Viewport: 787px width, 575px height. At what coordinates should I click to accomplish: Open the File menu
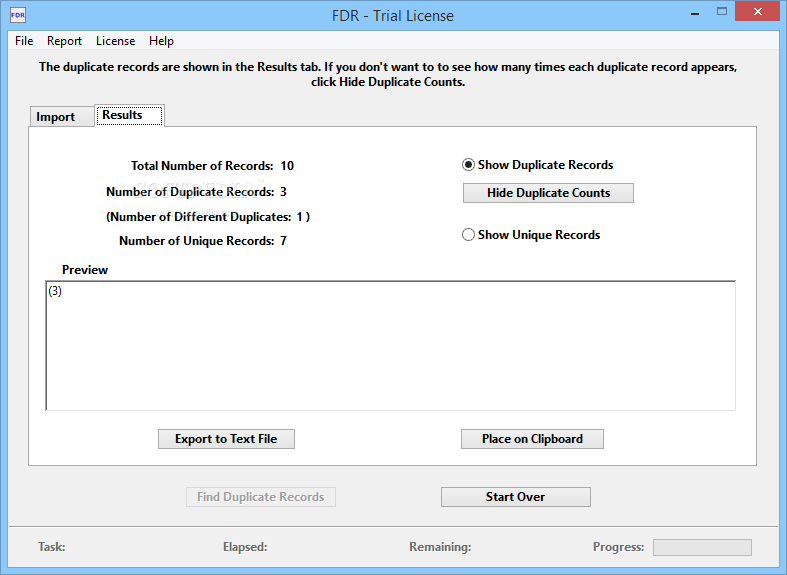click(x=24, y=41)
